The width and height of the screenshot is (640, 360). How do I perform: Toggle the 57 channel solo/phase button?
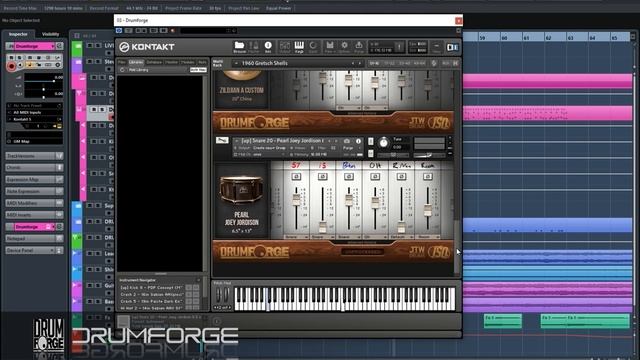click(x=296, y=177)
